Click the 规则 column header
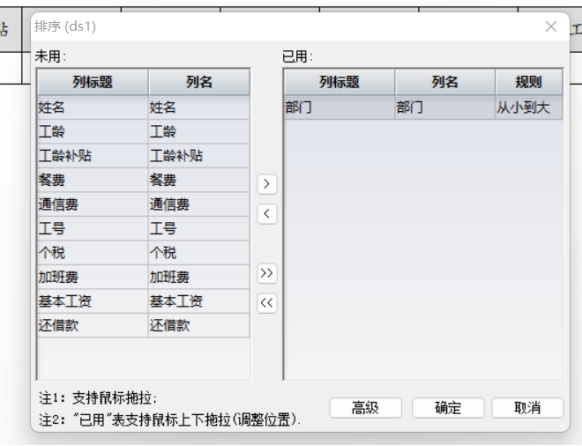This screenshot has height=446, width=582. tap(529, 82)
